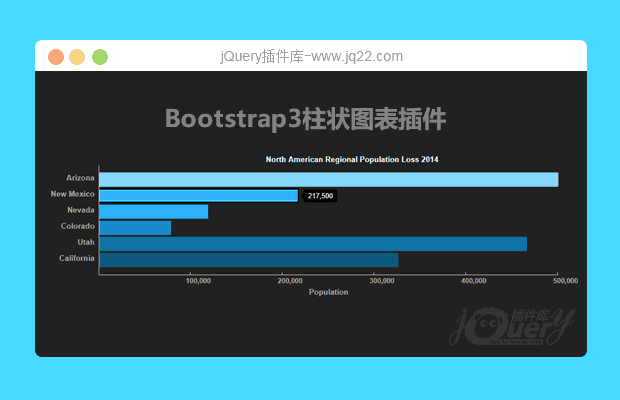Click the 500,000 tick label
This screenshot has width=620, height=400.
click(565, 281)
